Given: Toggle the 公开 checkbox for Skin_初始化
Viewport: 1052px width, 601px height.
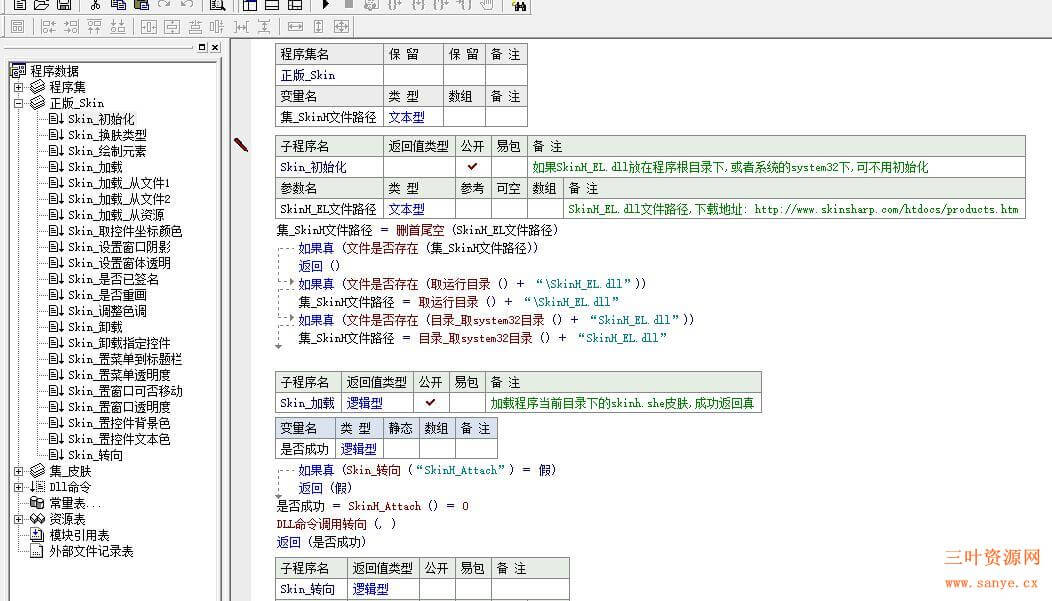Looking at the screenshot, I should (473, 166).
